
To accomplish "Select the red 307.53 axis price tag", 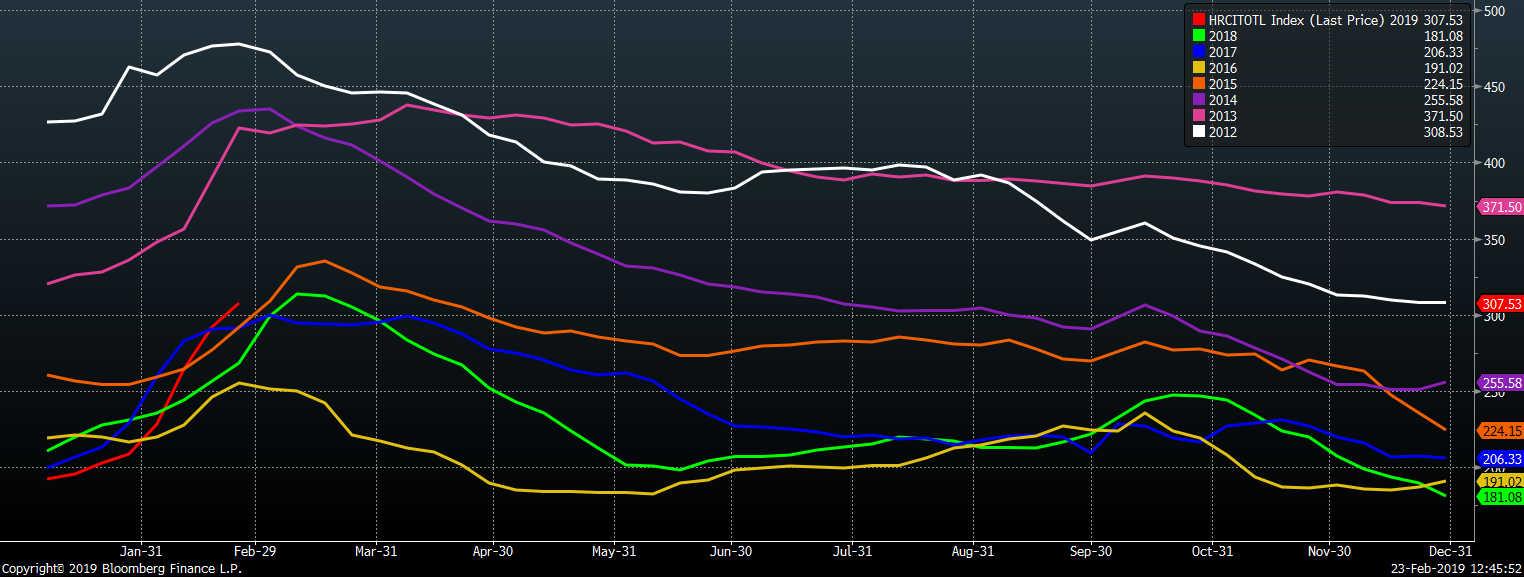I will tap(1500, 303).
